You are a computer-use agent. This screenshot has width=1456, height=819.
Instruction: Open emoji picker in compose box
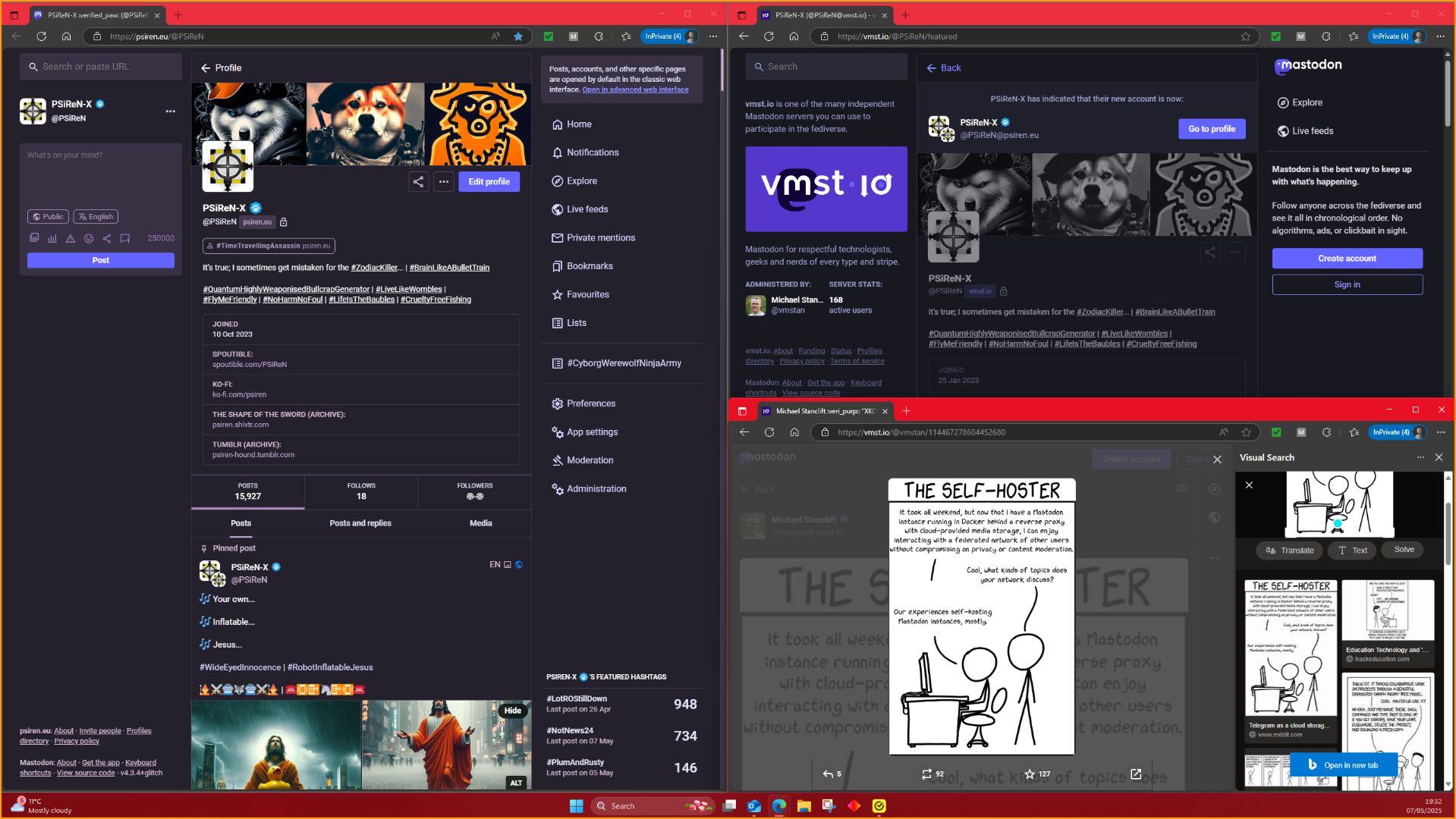pos(89,238)
